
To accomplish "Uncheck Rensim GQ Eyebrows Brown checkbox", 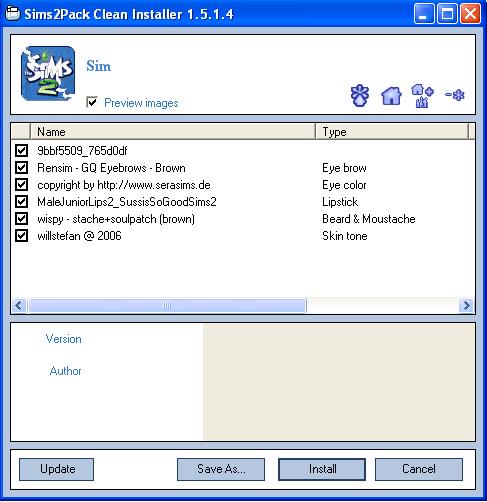I will point(21,167).
